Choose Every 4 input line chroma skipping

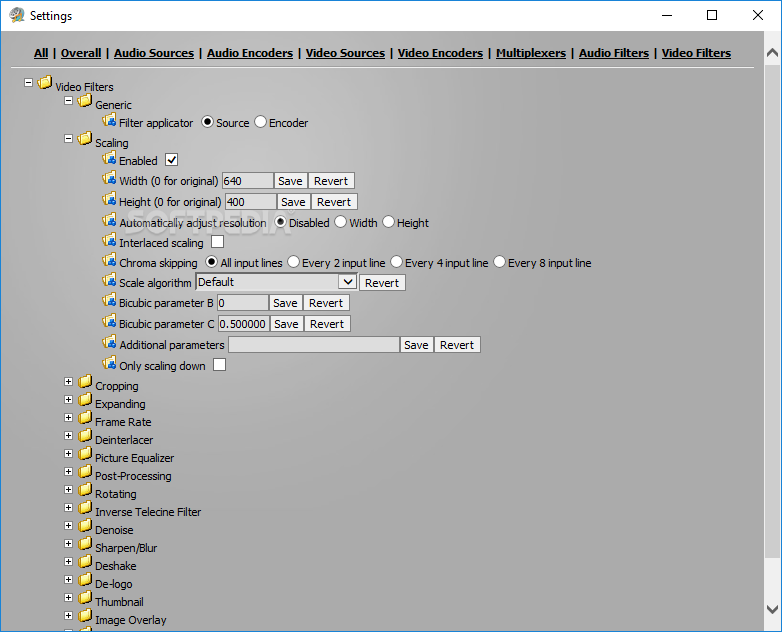396,261
